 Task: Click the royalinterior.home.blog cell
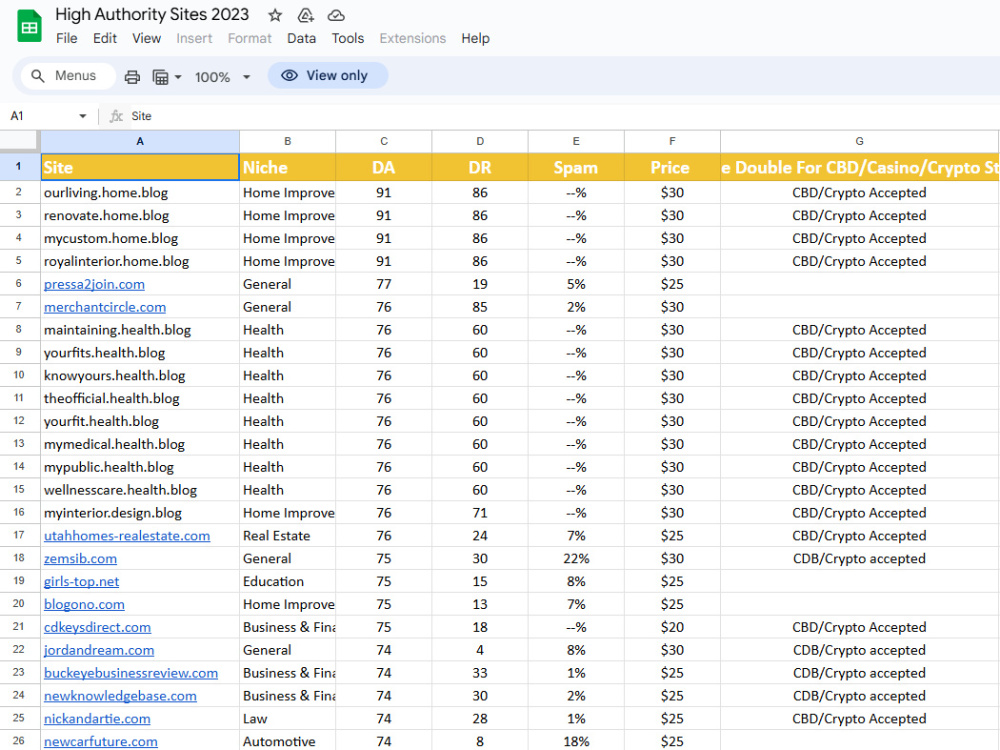tap(140, 261)
